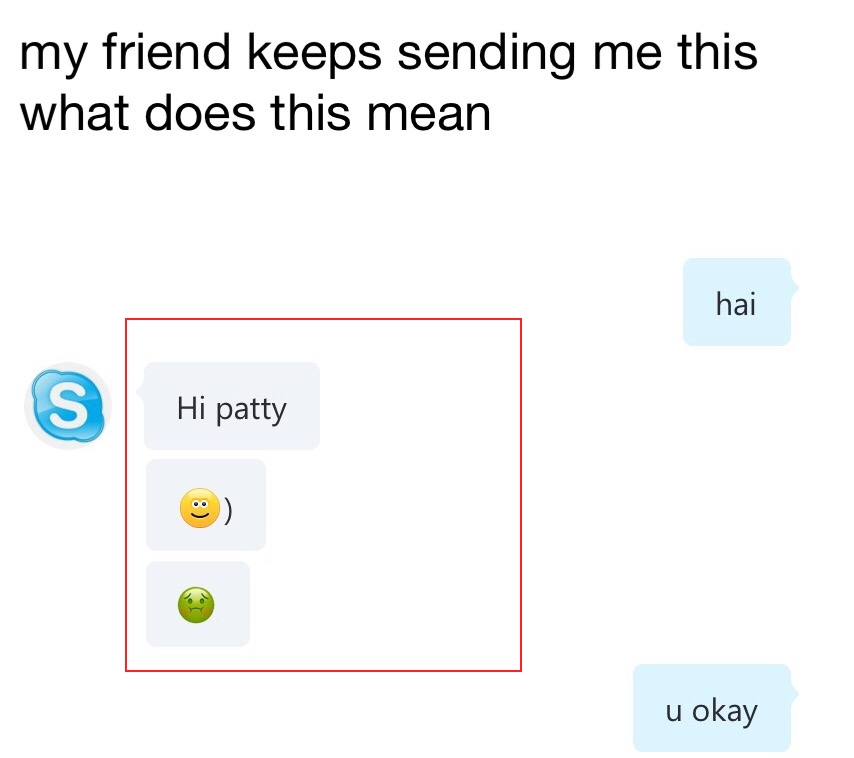The image size is (854, 758).
Task: Click the word 'friend' in the headline
Action: coord(167,51)
